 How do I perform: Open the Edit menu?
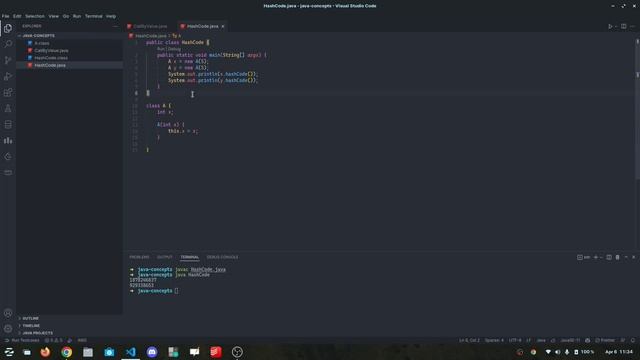[x=17, y=16]
